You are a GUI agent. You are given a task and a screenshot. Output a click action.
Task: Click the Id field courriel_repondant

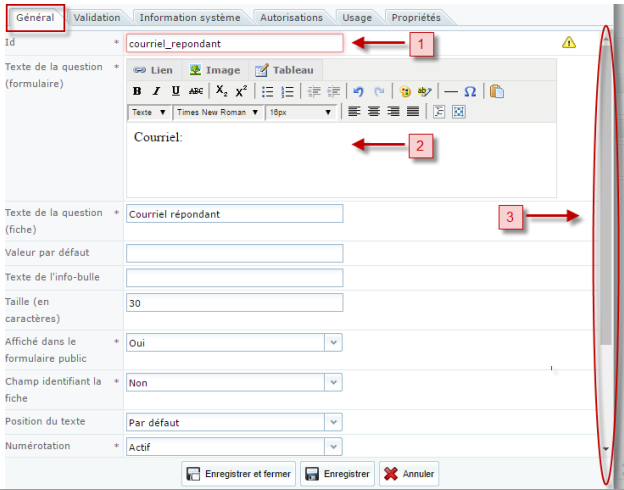[x=234, y=43]
